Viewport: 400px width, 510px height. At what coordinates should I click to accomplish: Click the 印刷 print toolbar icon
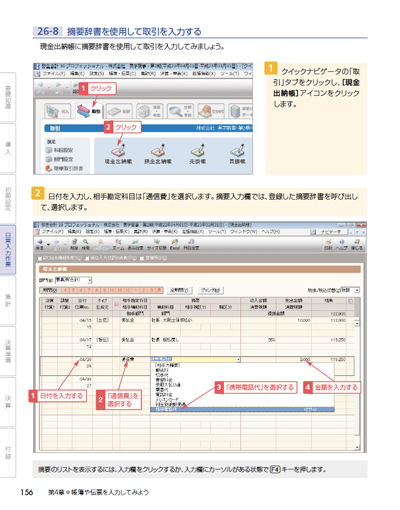click(328, 244)
